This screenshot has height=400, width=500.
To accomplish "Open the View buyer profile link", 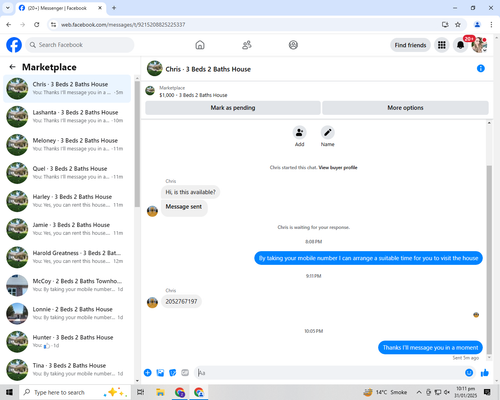I will click(x=338, y=167).
